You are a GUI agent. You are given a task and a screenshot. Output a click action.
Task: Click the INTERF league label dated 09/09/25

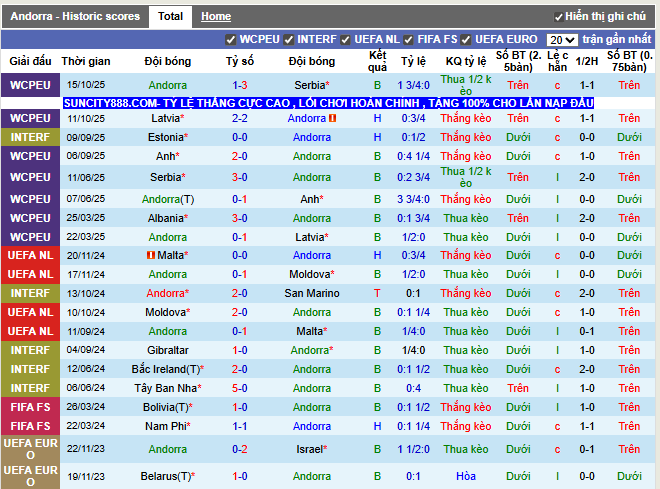click(x=30, y=137)
